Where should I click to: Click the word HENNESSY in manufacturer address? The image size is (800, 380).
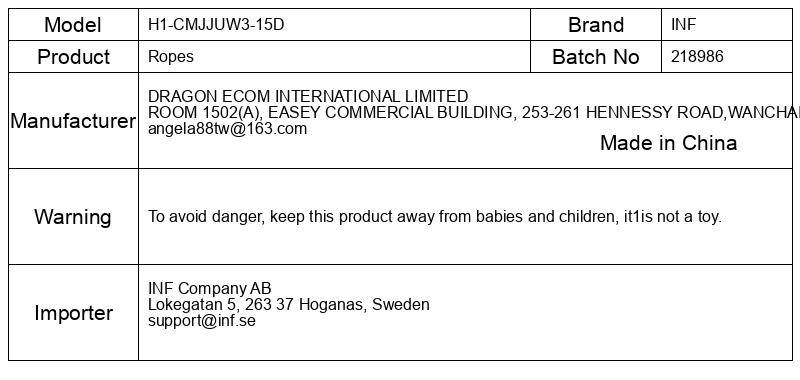point(629,112)
